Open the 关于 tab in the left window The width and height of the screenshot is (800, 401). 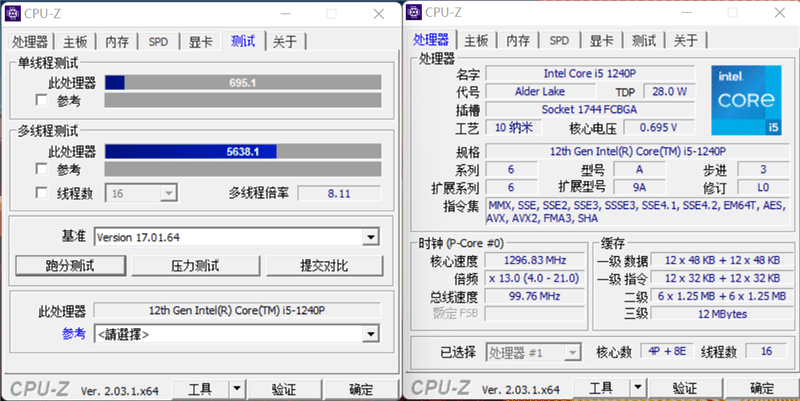click(x=285, y=42)
